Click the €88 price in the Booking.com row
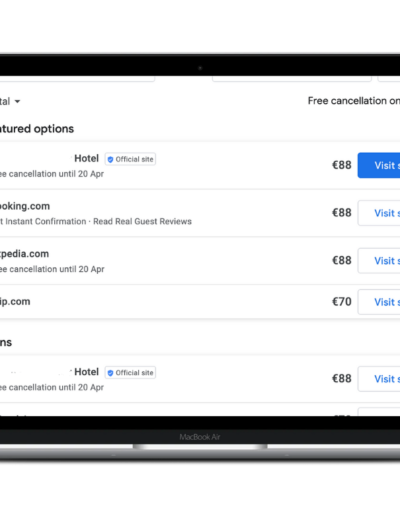 pos(342,213)
